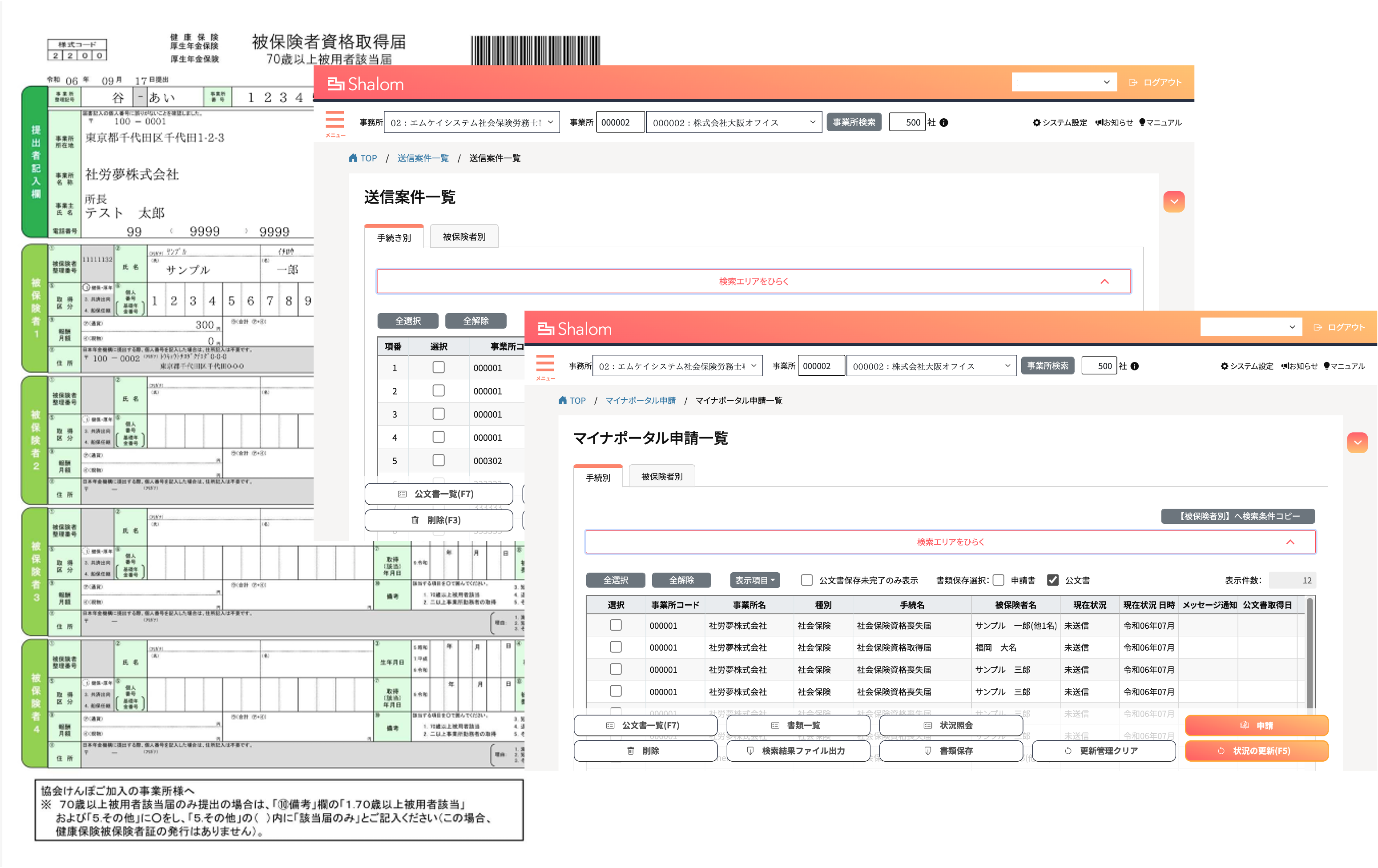The height and width of the screenshot is (868, 1378).
Task: Click 更新管理クリア button
Action: point(1103,751)
